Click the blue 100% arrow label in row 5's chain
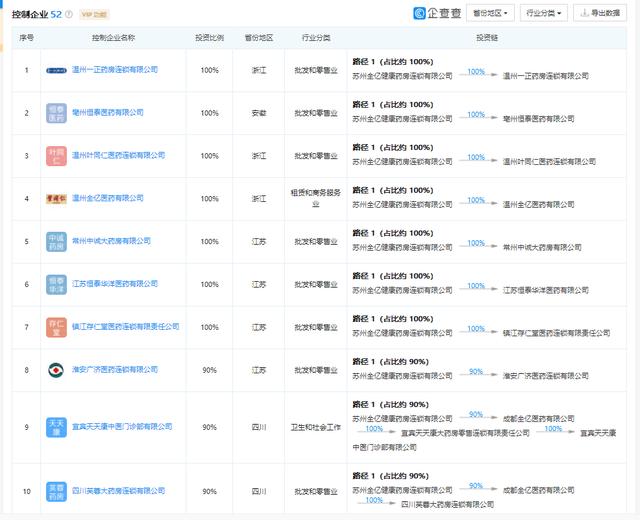The image size is (640, 520). point(476,243)
